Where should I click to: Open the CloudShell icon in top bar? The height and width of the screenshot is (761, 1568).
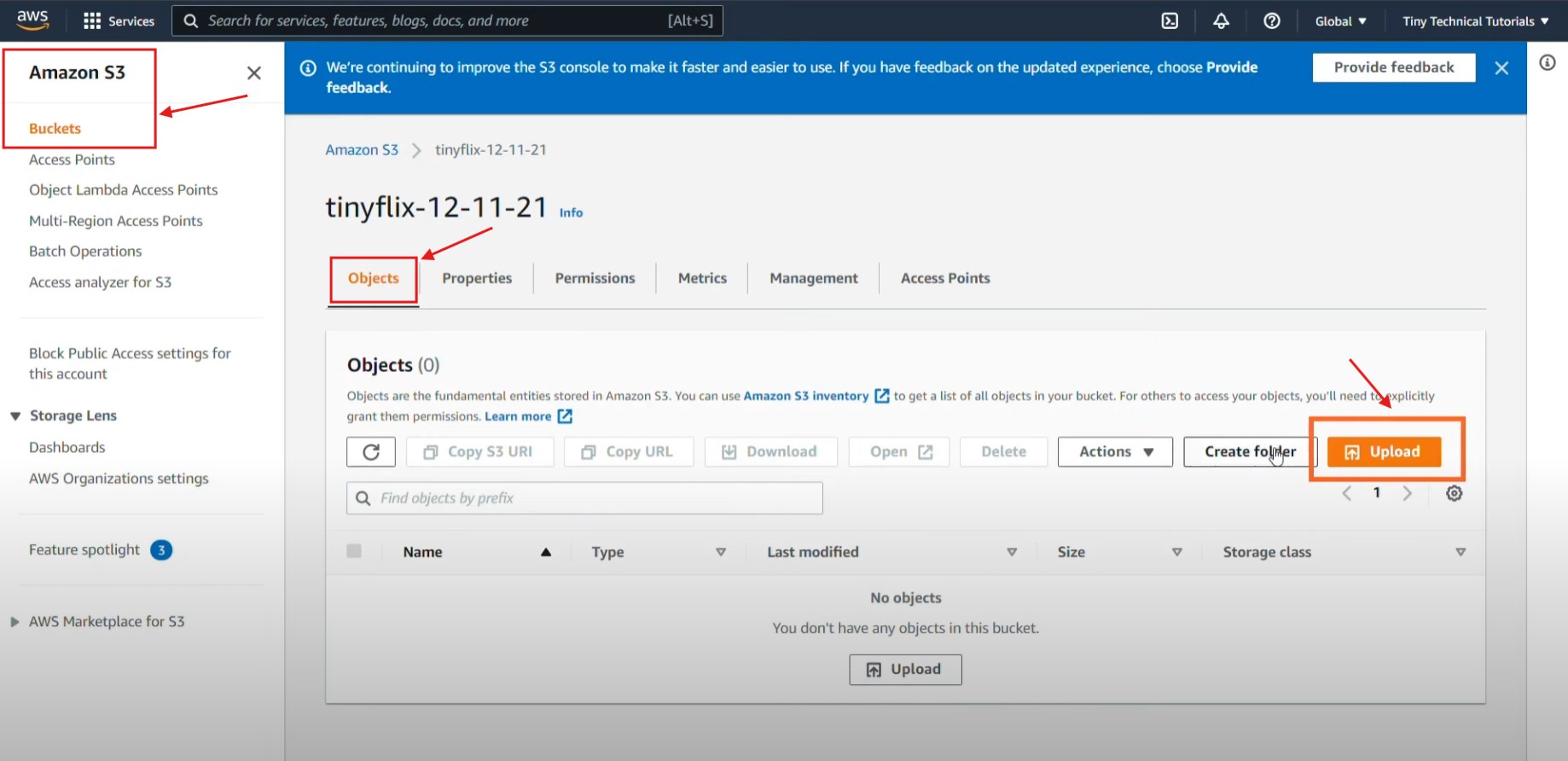click(1170, 21)
